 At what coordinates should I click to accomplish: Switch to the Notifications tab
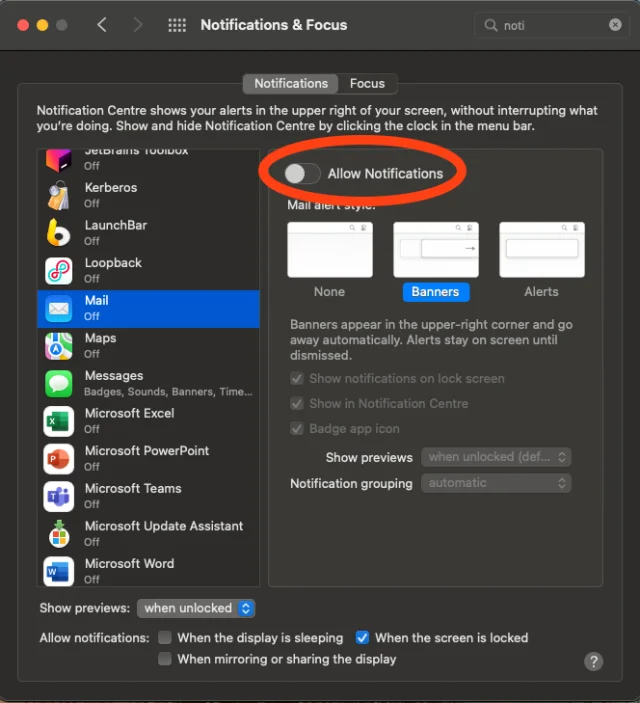click(291, 83)
